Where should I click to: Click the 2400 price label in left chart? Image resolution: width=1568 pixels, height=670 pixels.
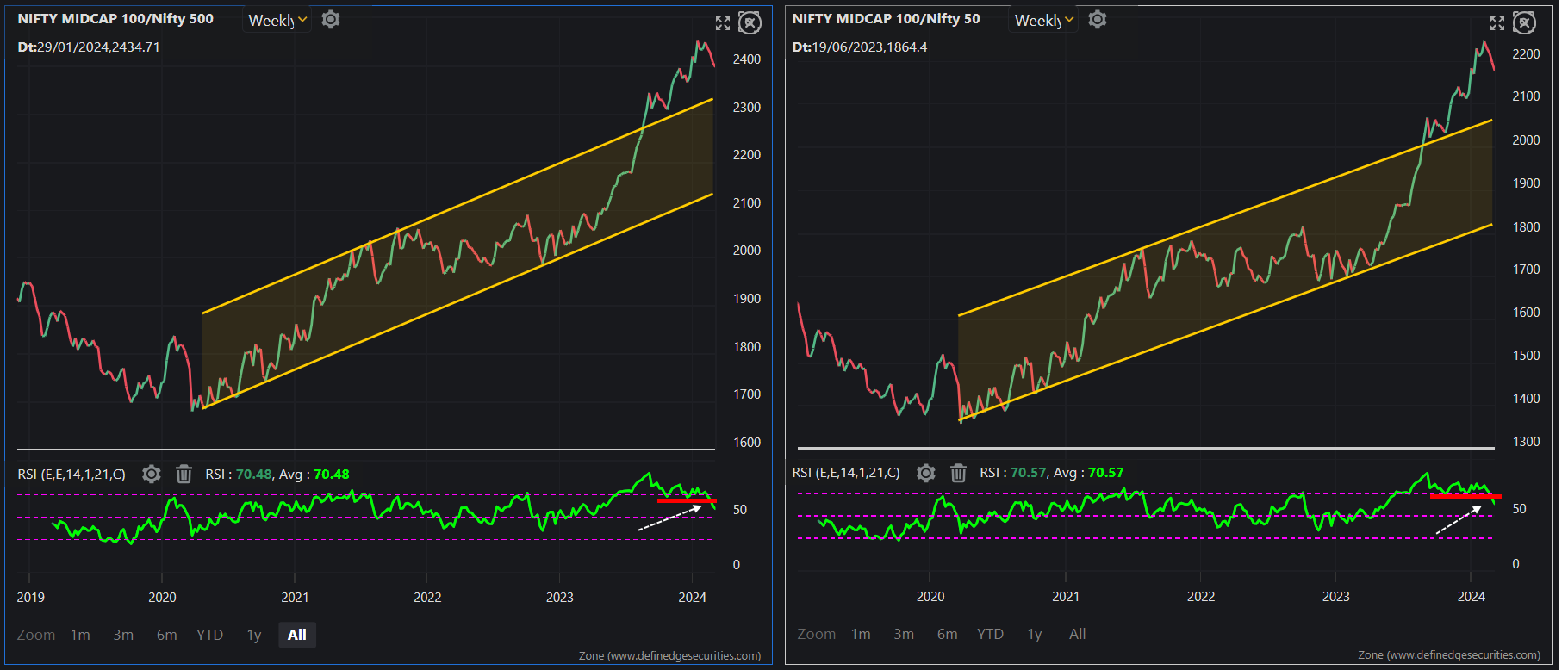[x=747, y=59]
